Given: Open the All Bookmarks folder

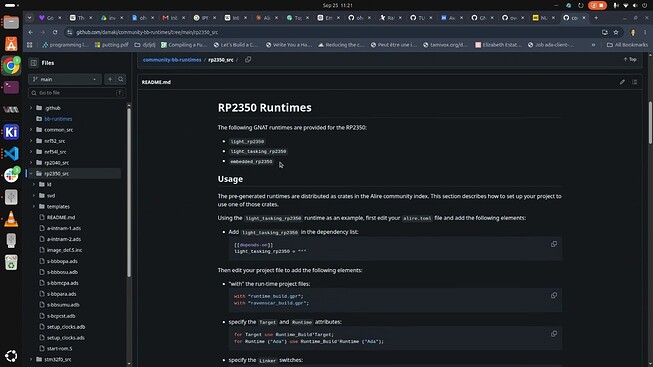Looking at the screenshot, I should pos(627,45).
